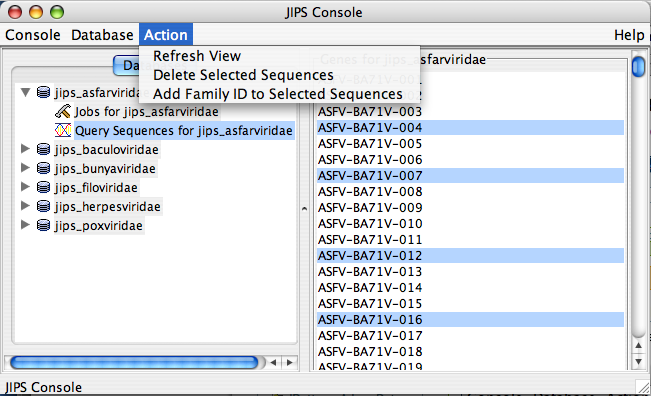Click the jips_asfarviridae database icon
The height and width of the screenshot is (396, 651).
click(x=44, y=92)
